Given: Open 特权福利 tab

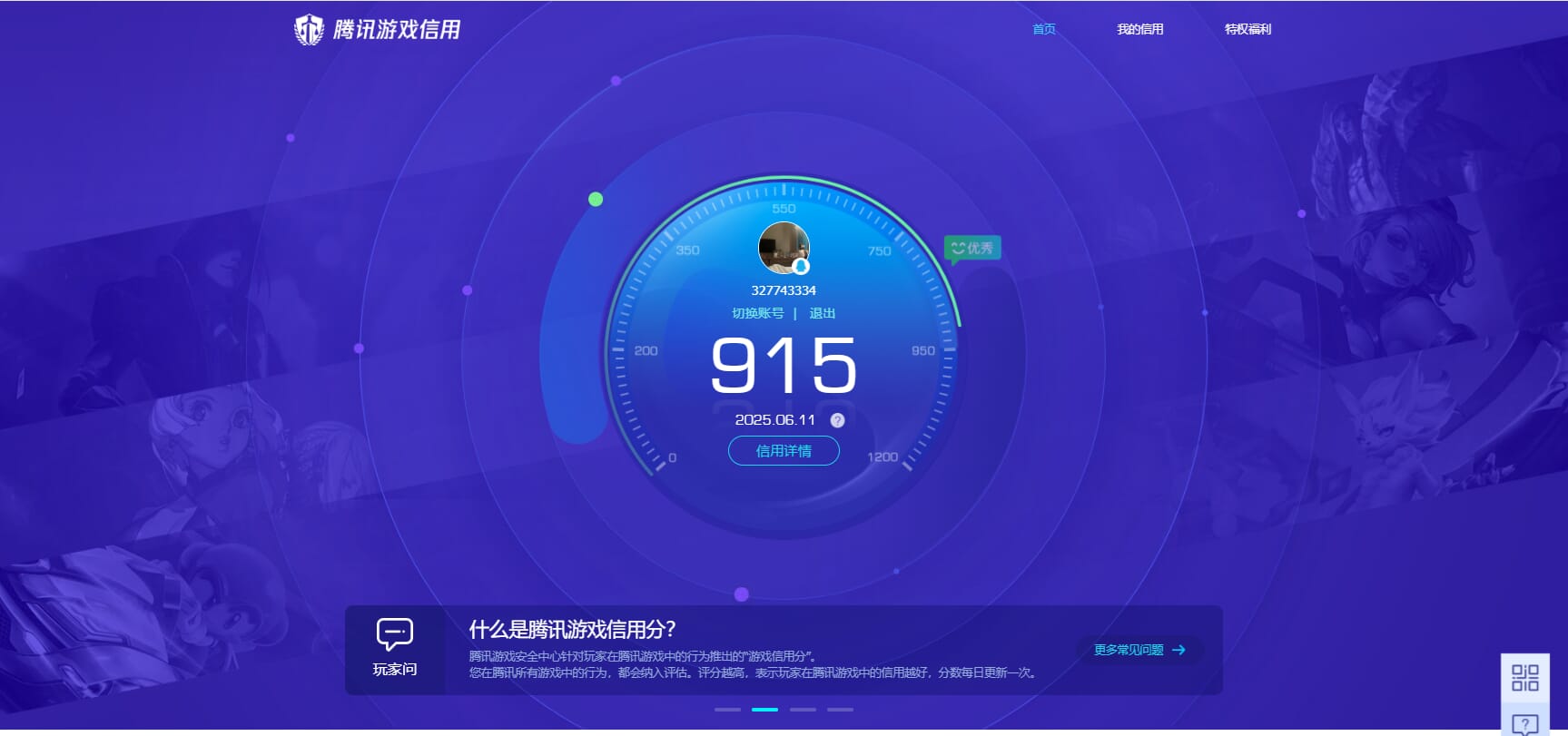Looking at the screenshot, I should point(1247,29).
